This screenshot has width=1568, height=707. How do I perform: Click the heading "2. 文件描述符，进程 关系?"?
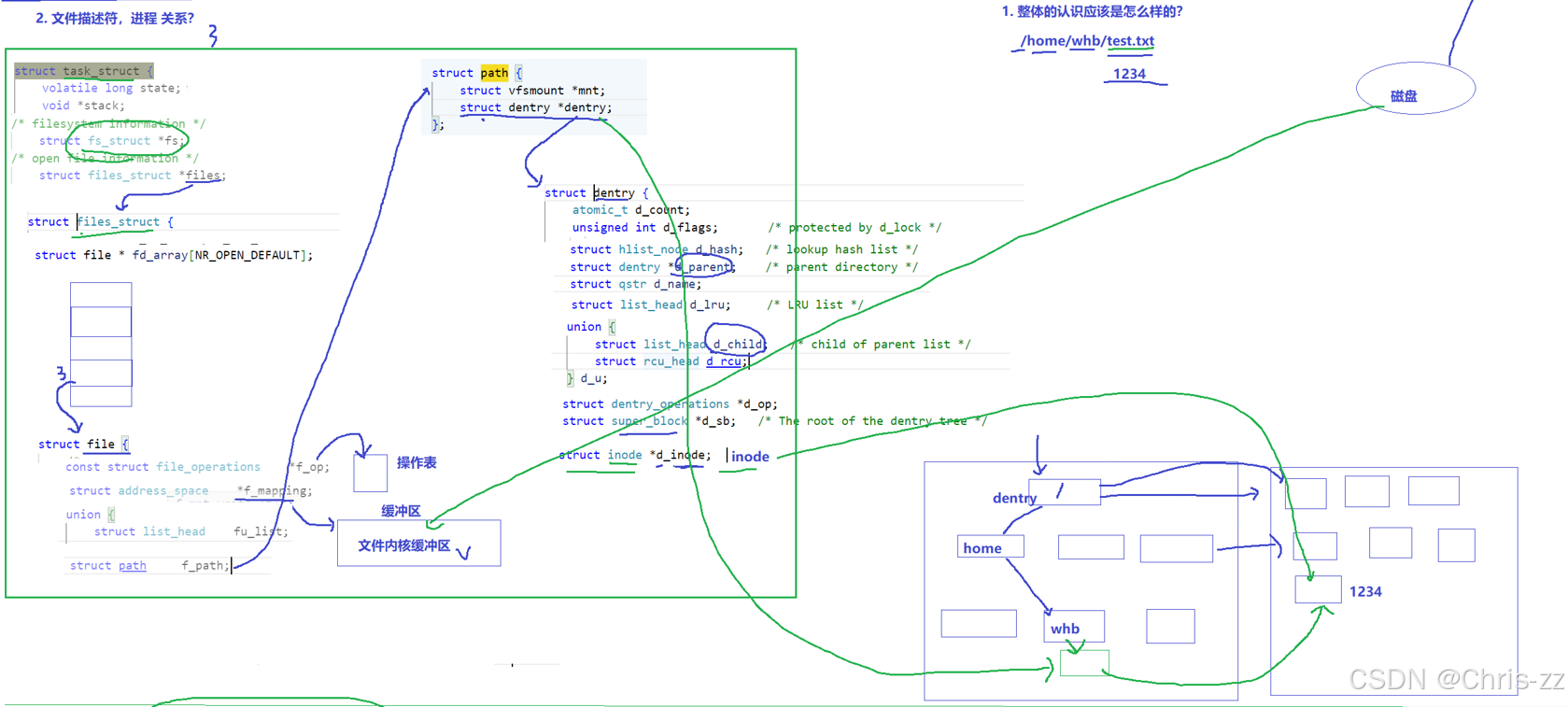(x=115, y=18)
